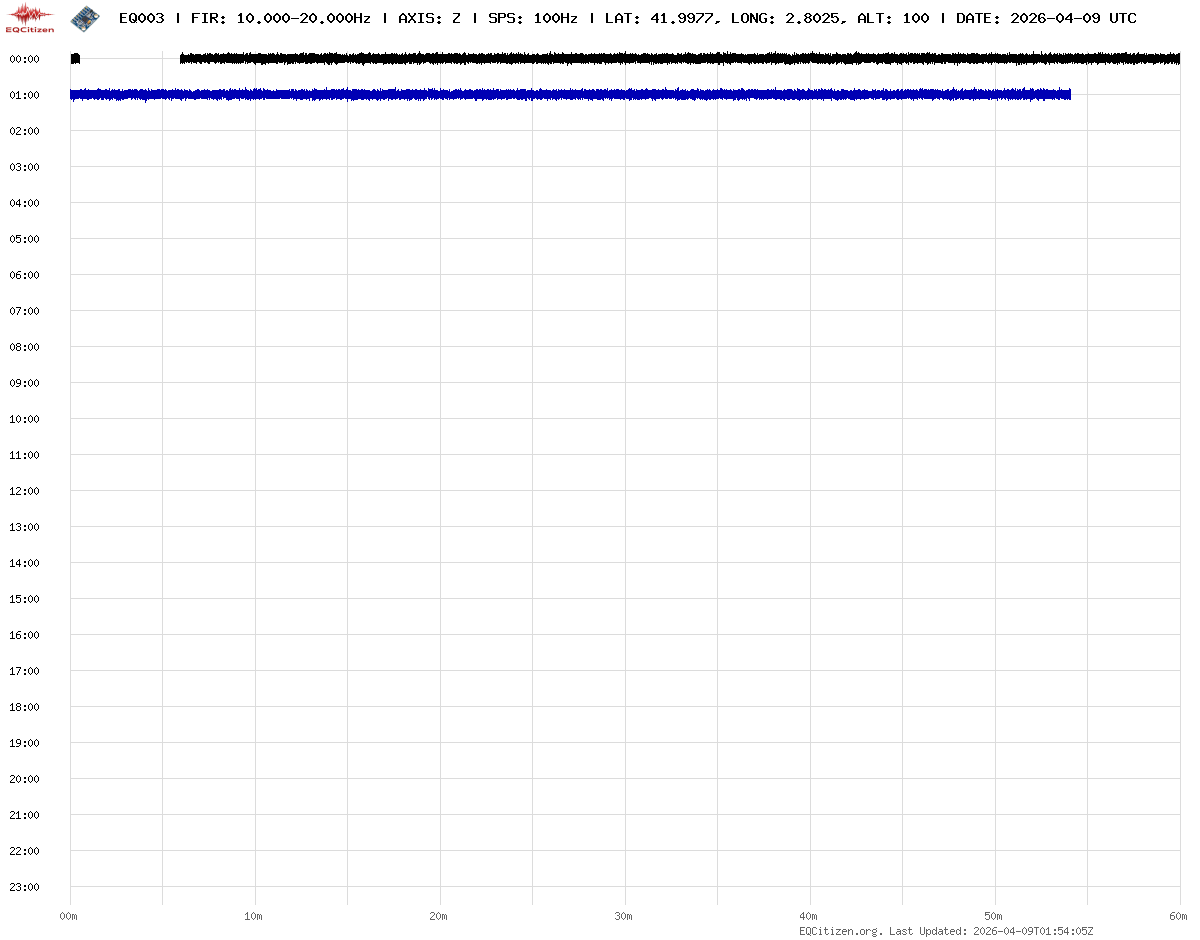
Task: Click the EQ003 station name in header
Action: coord(141,18)
